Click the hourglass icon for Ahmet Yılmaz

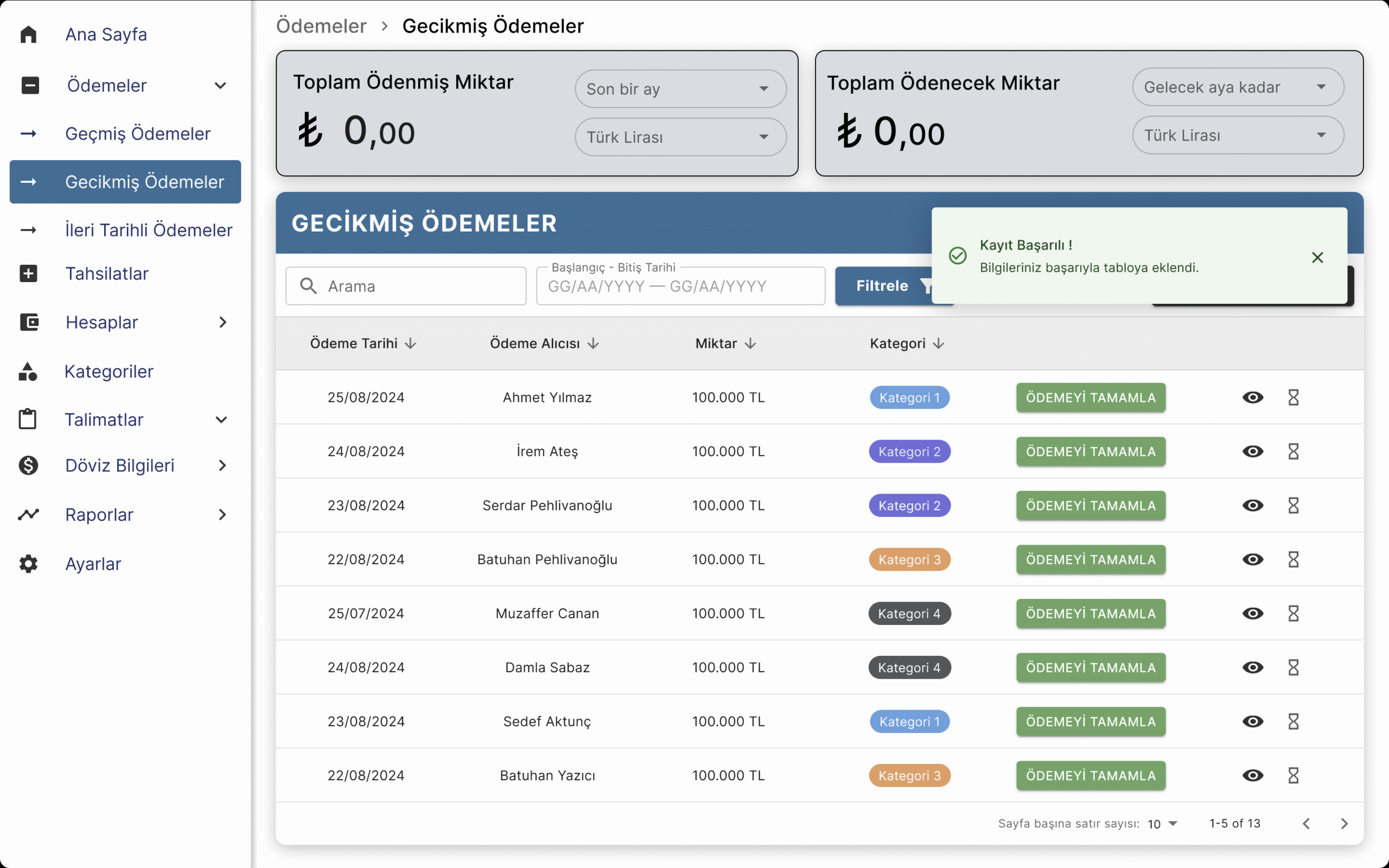tap(1292, 397)
